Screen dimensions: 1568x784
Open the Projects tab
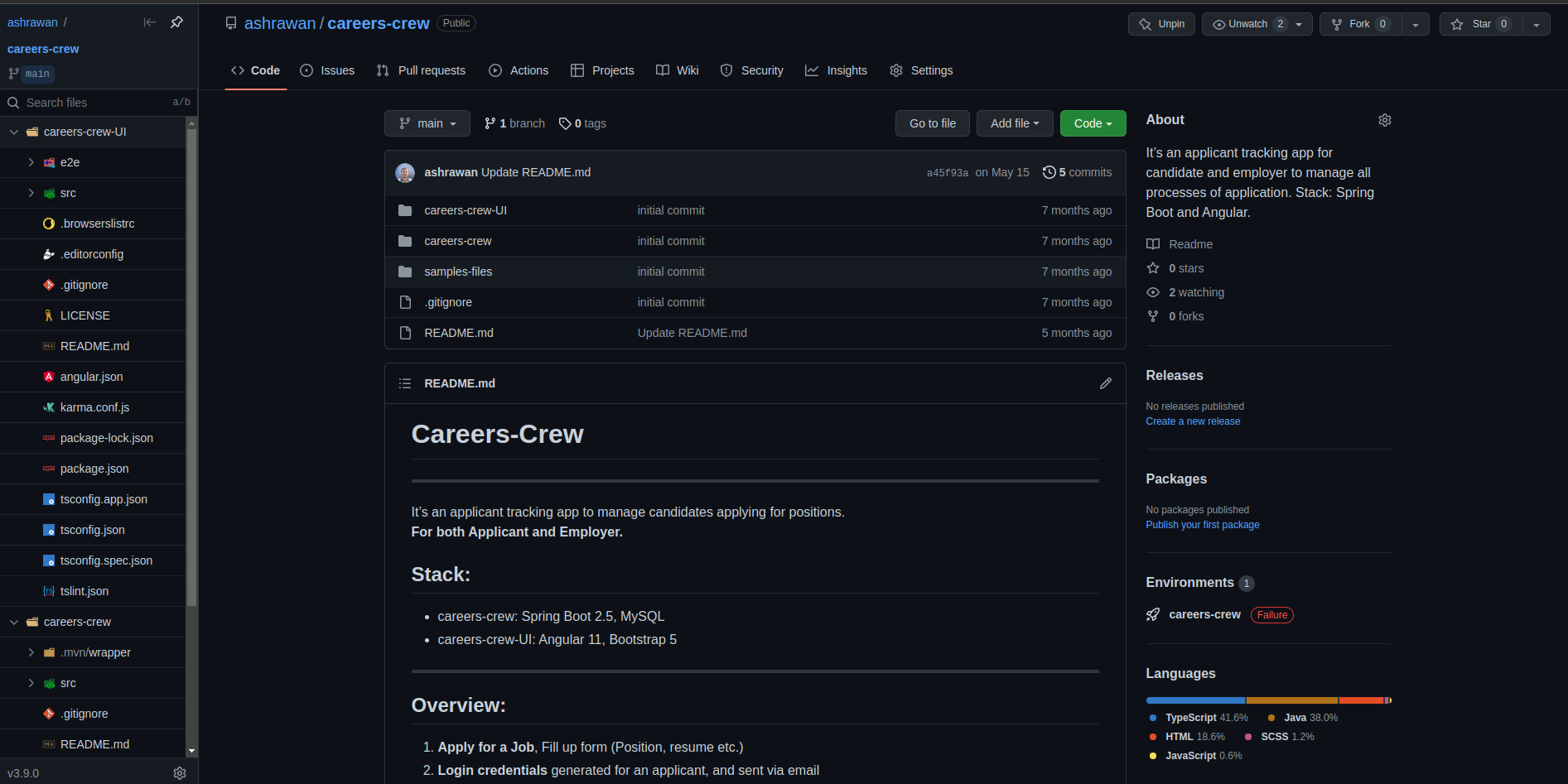(x=602, y=70)
